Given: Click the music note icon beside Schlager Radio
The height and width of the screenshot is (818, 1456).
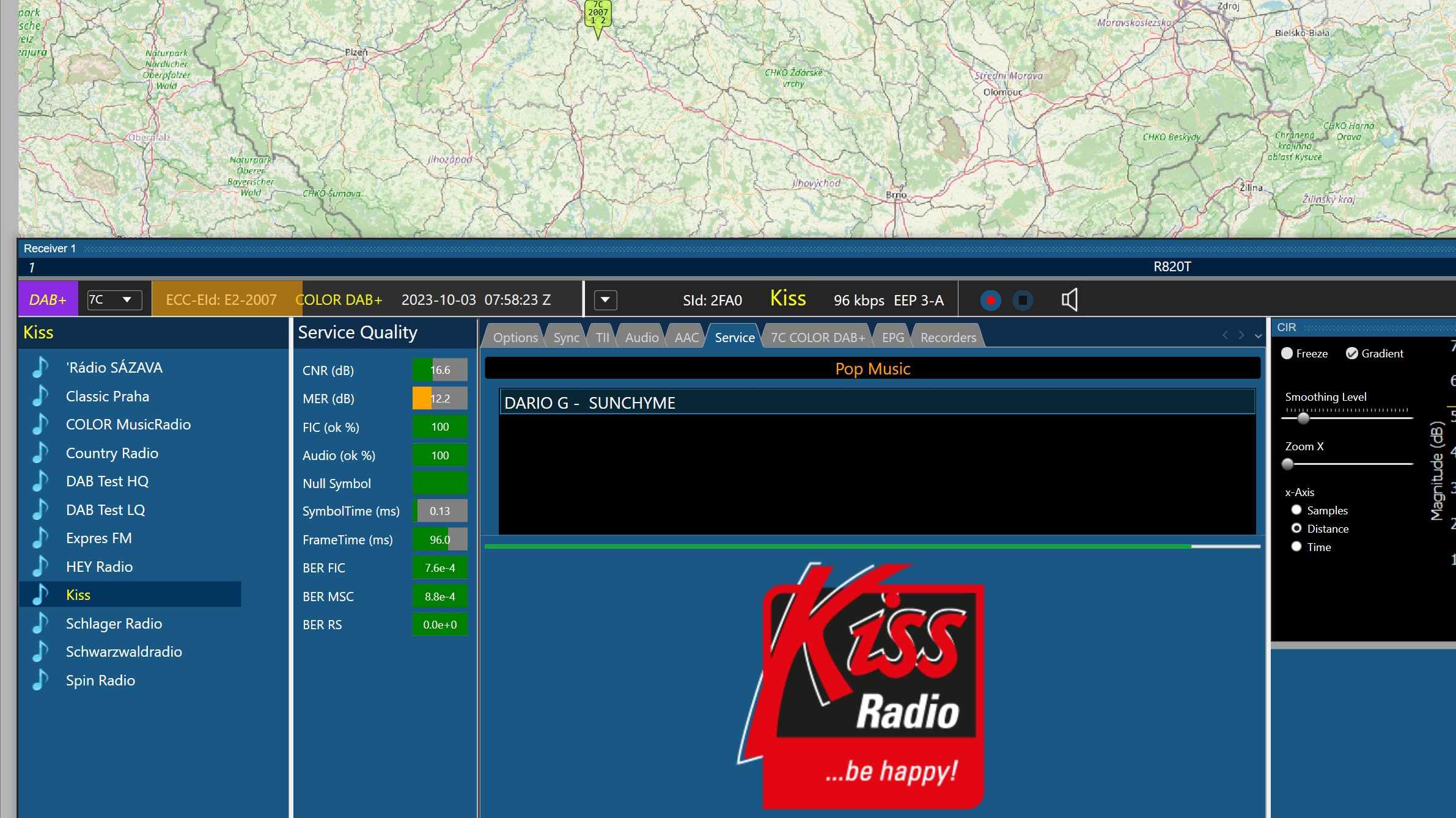Looking at the screenshot, I should (40, 623).
